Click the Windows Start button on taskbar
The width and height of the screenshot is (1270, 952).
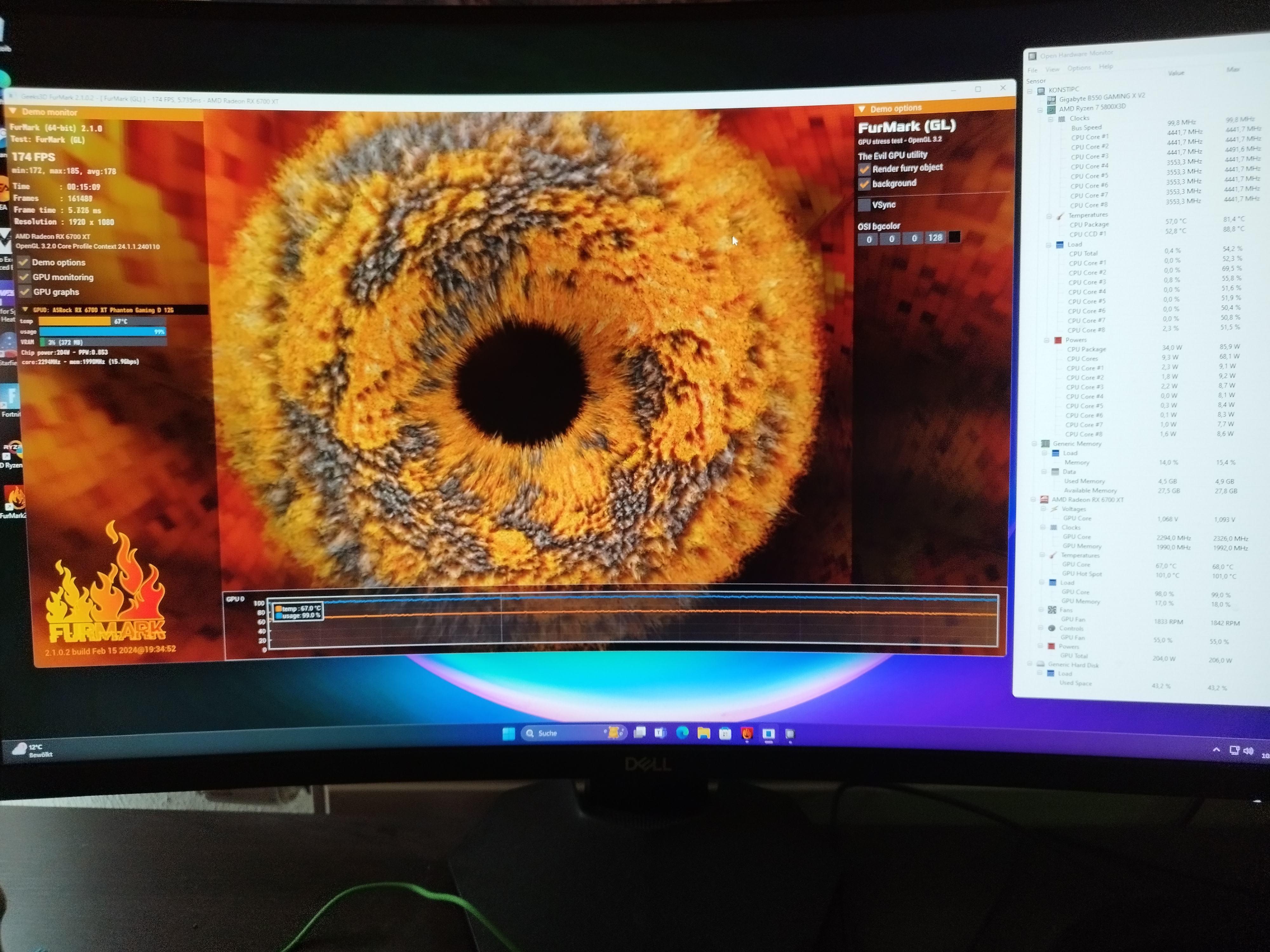(x=508, y=733)
